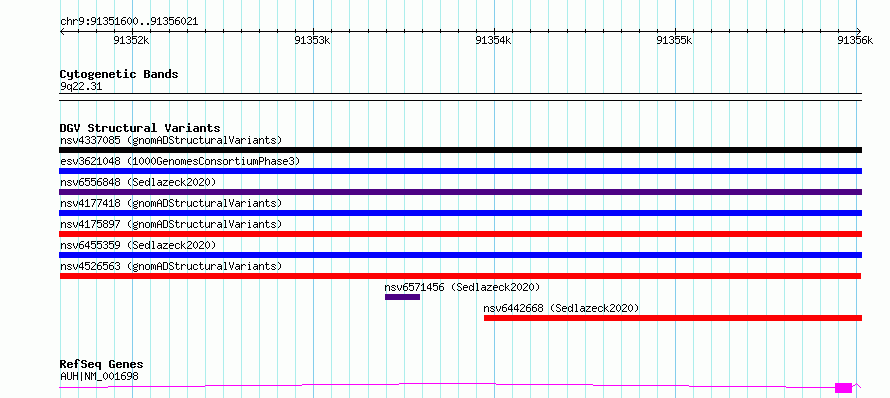Click nsv6571456 Sedlazeck2020 label

[x=462, y=287]
